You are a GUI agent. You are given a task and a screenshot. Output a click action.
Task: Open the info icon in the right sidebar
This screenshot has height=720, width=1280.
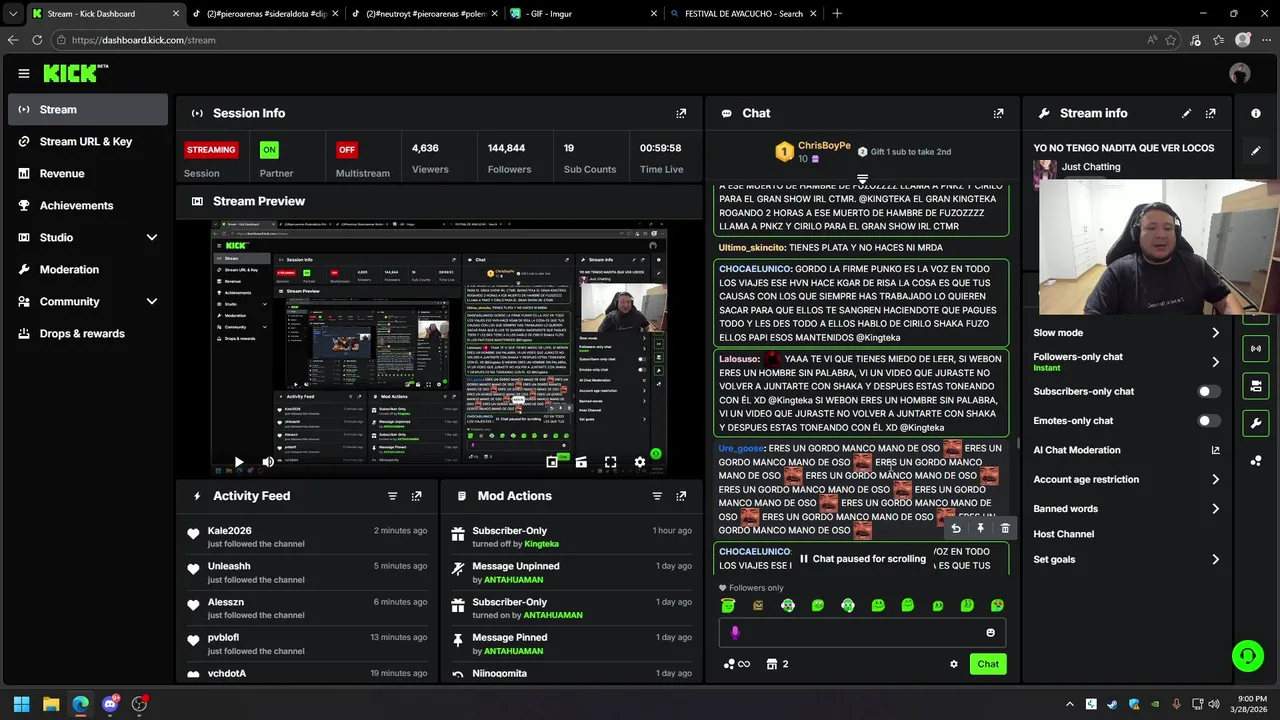click(x=1256, y=113)
